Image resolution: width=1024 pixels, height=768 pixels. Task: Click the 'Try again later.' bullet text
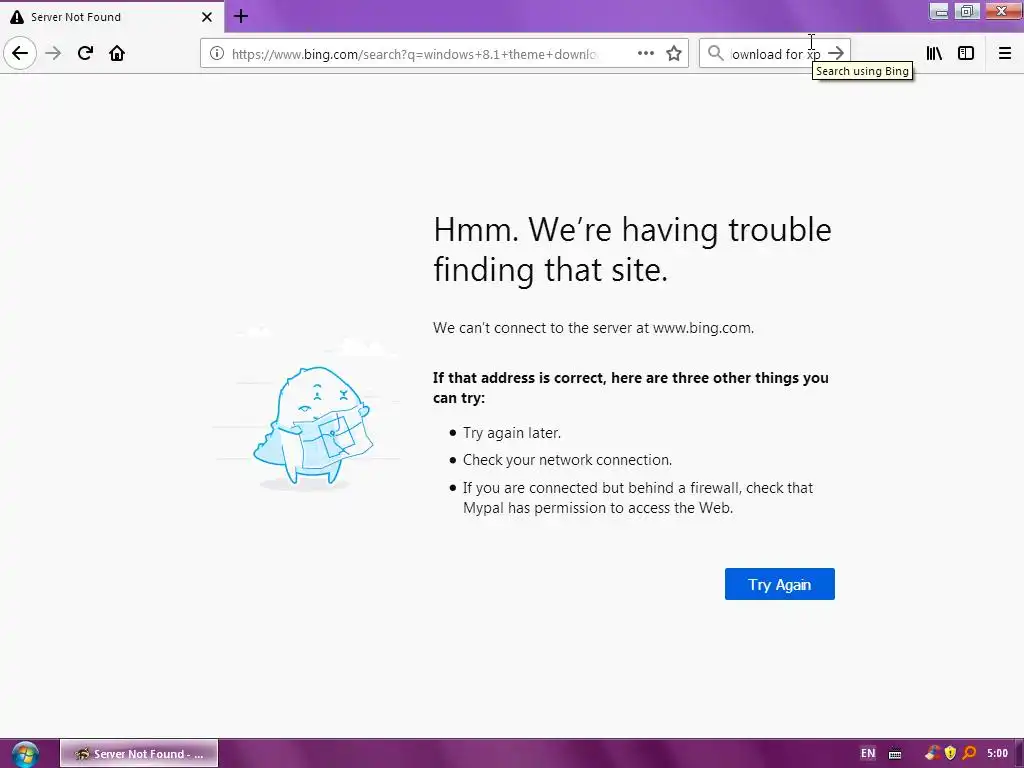tap(511, 432)
